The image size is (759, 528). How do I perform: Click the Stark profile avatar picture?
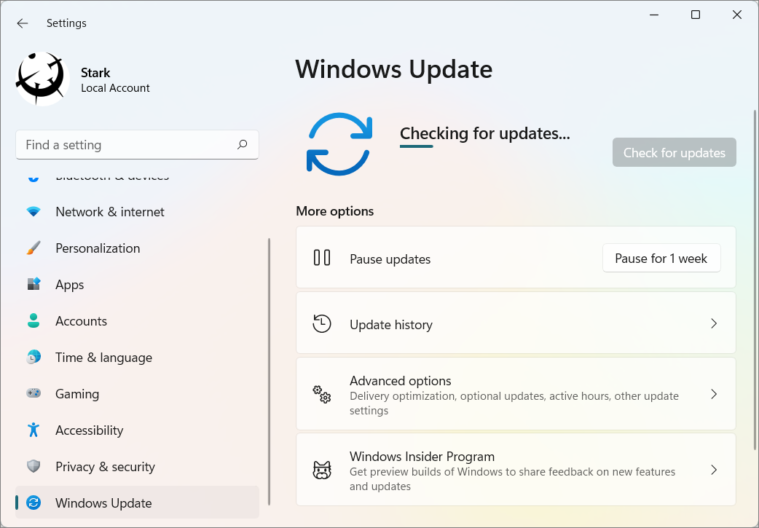point(42,79)
